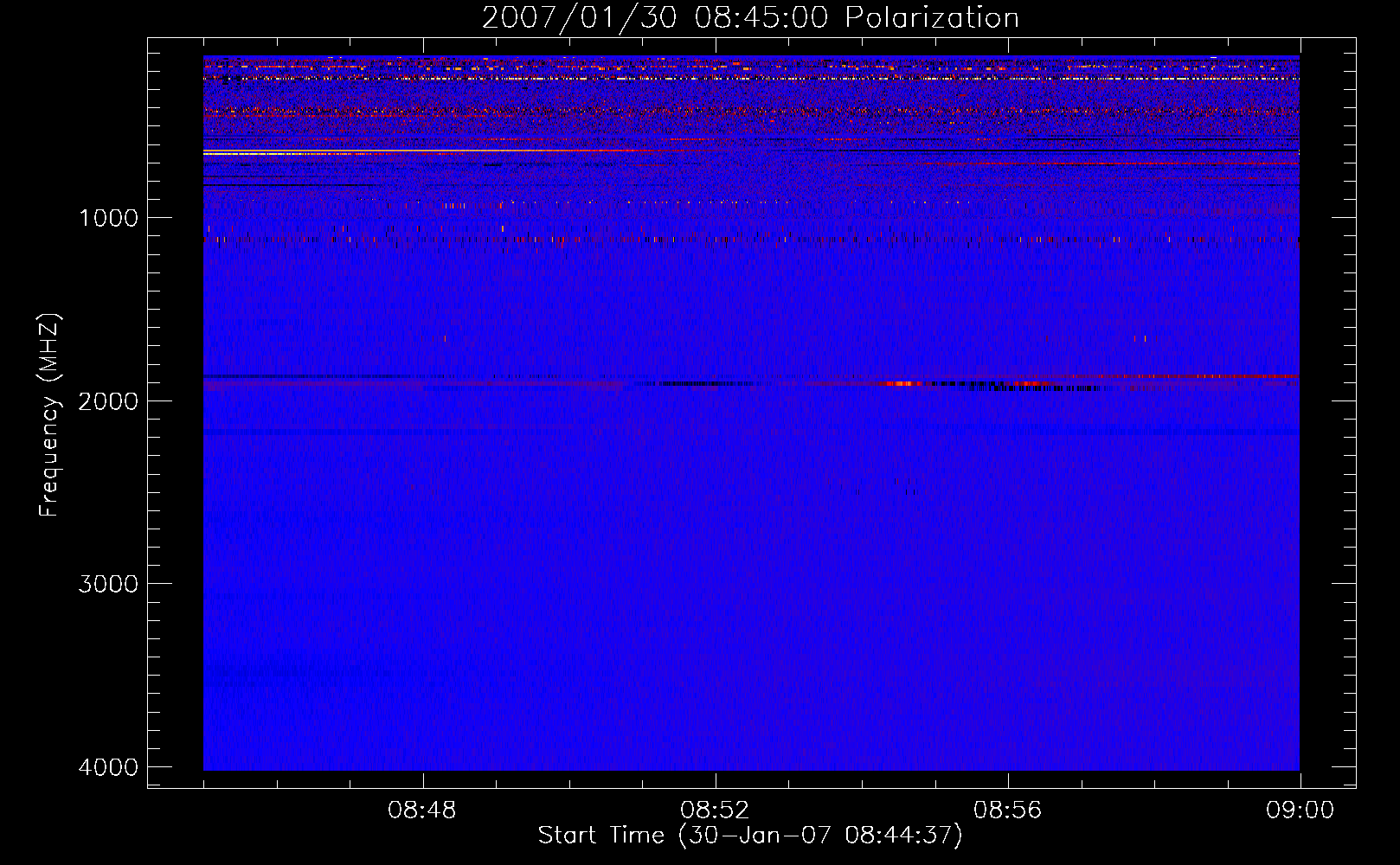The width and height of the screenshot is (1400, 865).
Task: Click the 08:48 time tick label
Action: click(422, 811)
